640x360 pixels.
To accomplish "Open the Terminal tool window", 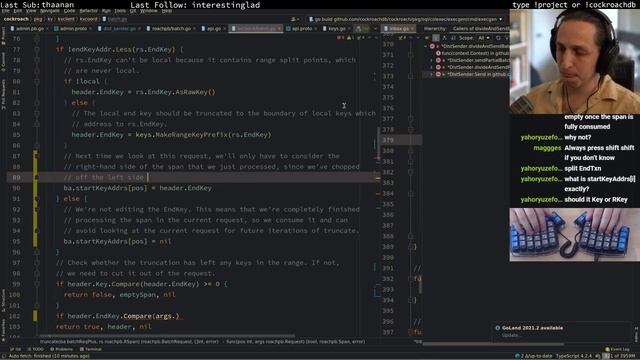I will (91, 349).
